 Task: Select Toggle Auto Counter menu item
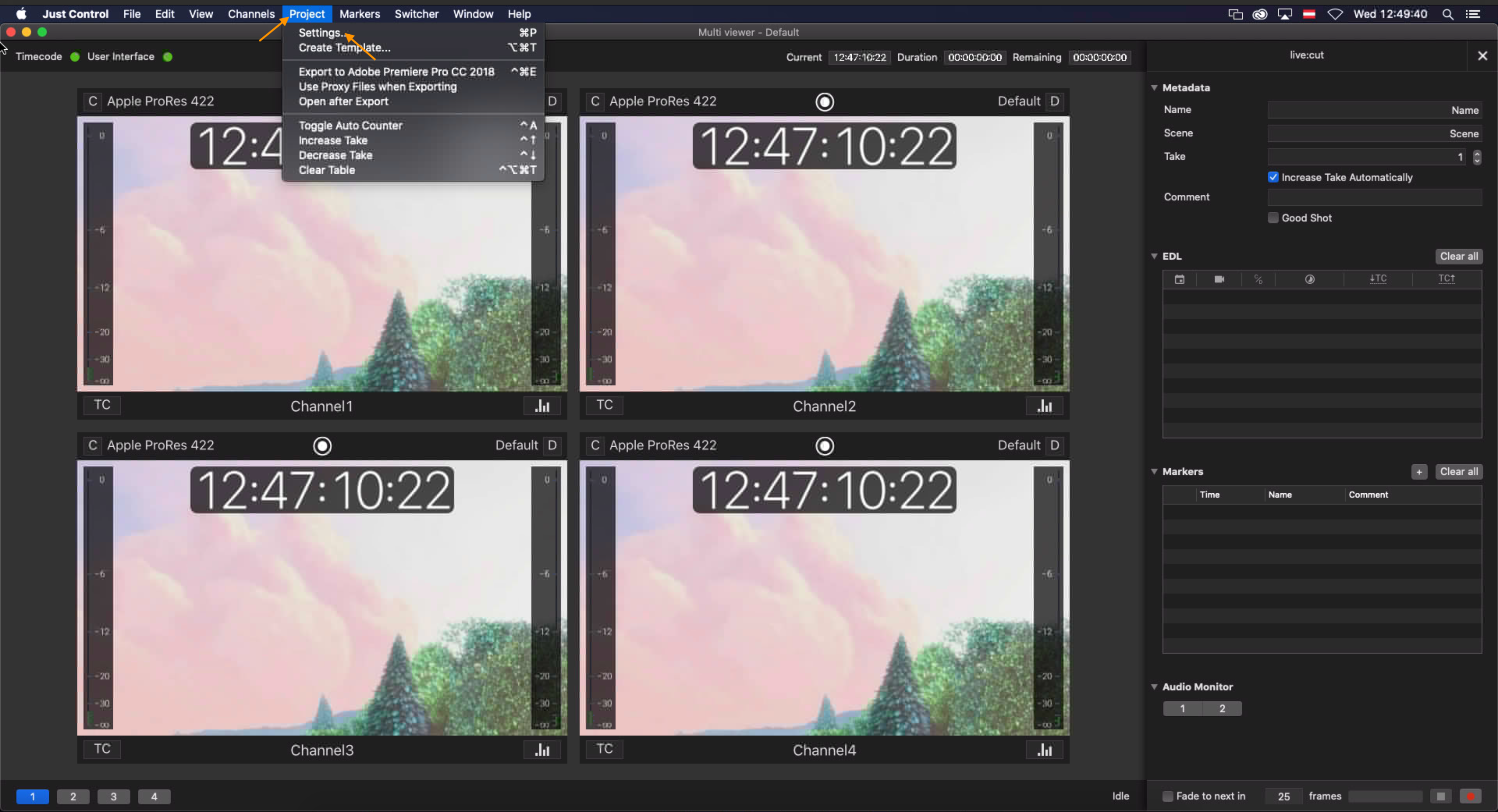413,125
